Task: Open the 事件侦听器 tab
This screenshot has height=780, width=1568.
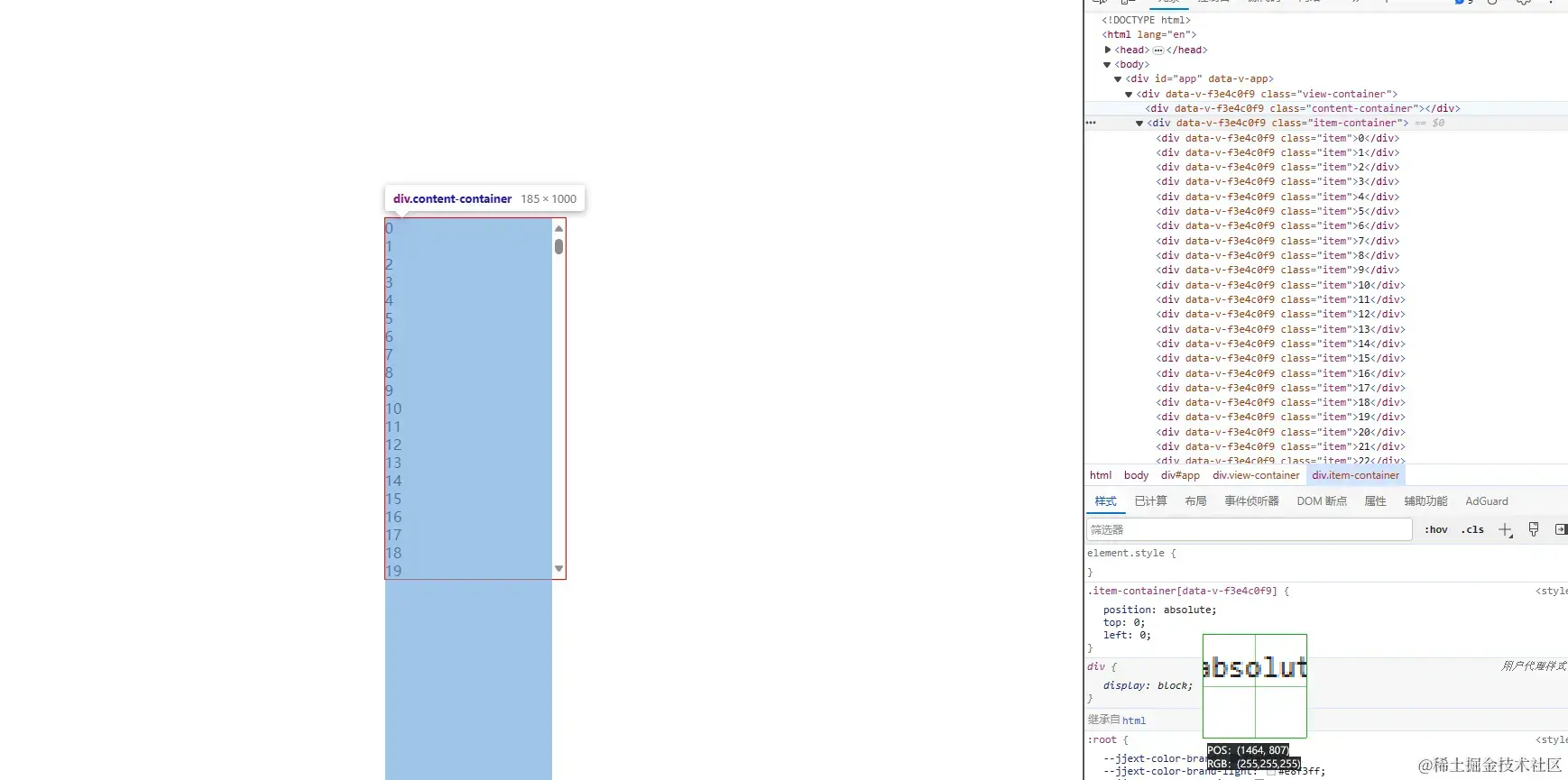Action: pyautogui.click(x=1251, y=501)
